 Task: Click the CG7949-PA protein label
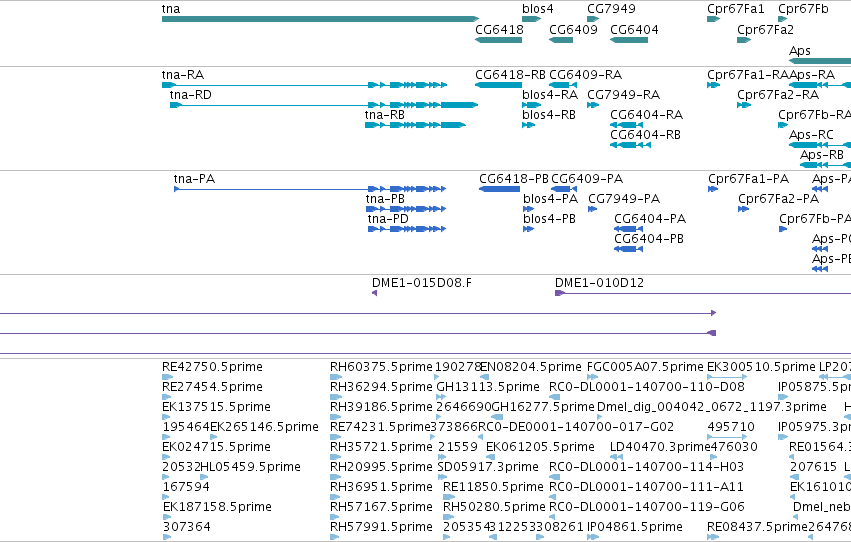[624, 199]
